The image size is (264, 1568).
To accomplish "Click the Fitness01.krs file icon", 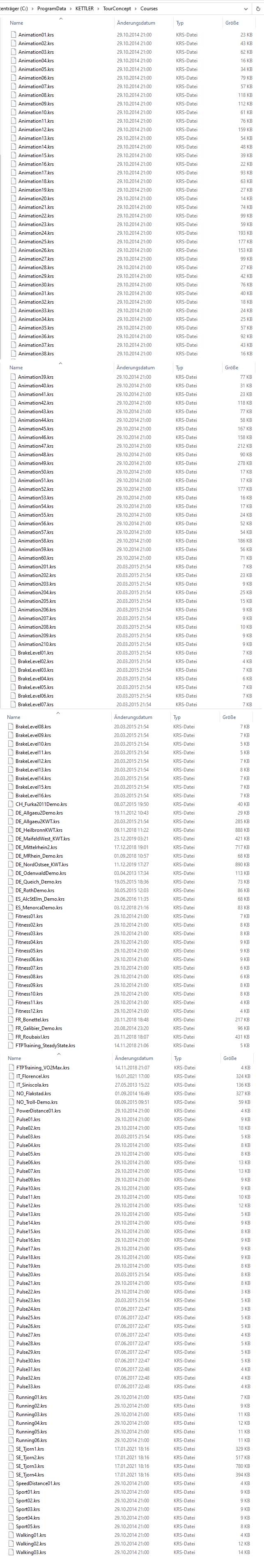I will [x=10, y=916].
